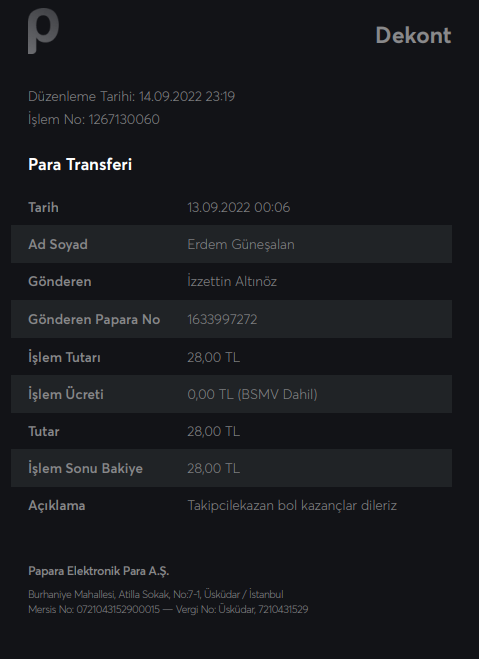The width and height of the screenshot is (479, 659).
Task: Select the İşlem Ücreti 0,00 TL value
Action: (252, 394)
